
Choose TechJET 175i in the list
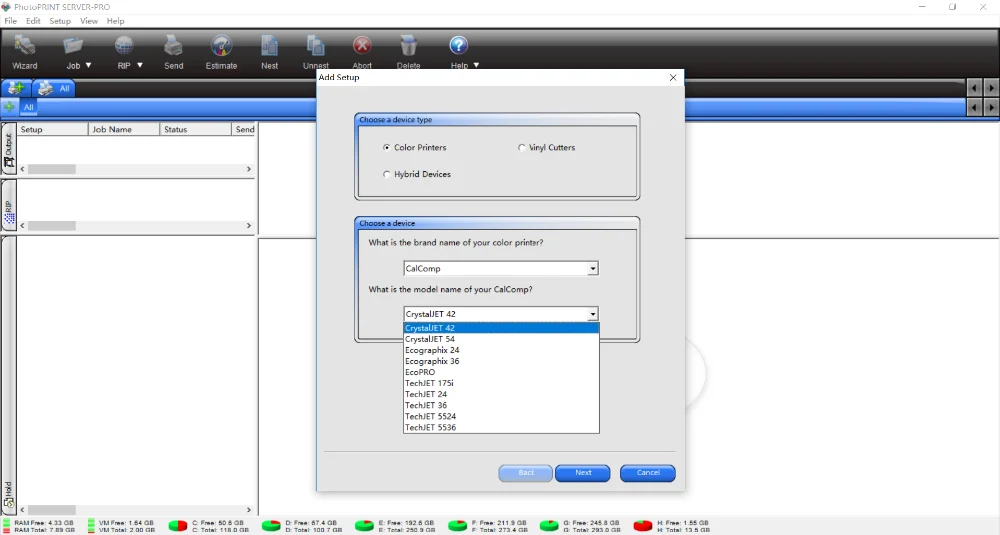point(501,383)
